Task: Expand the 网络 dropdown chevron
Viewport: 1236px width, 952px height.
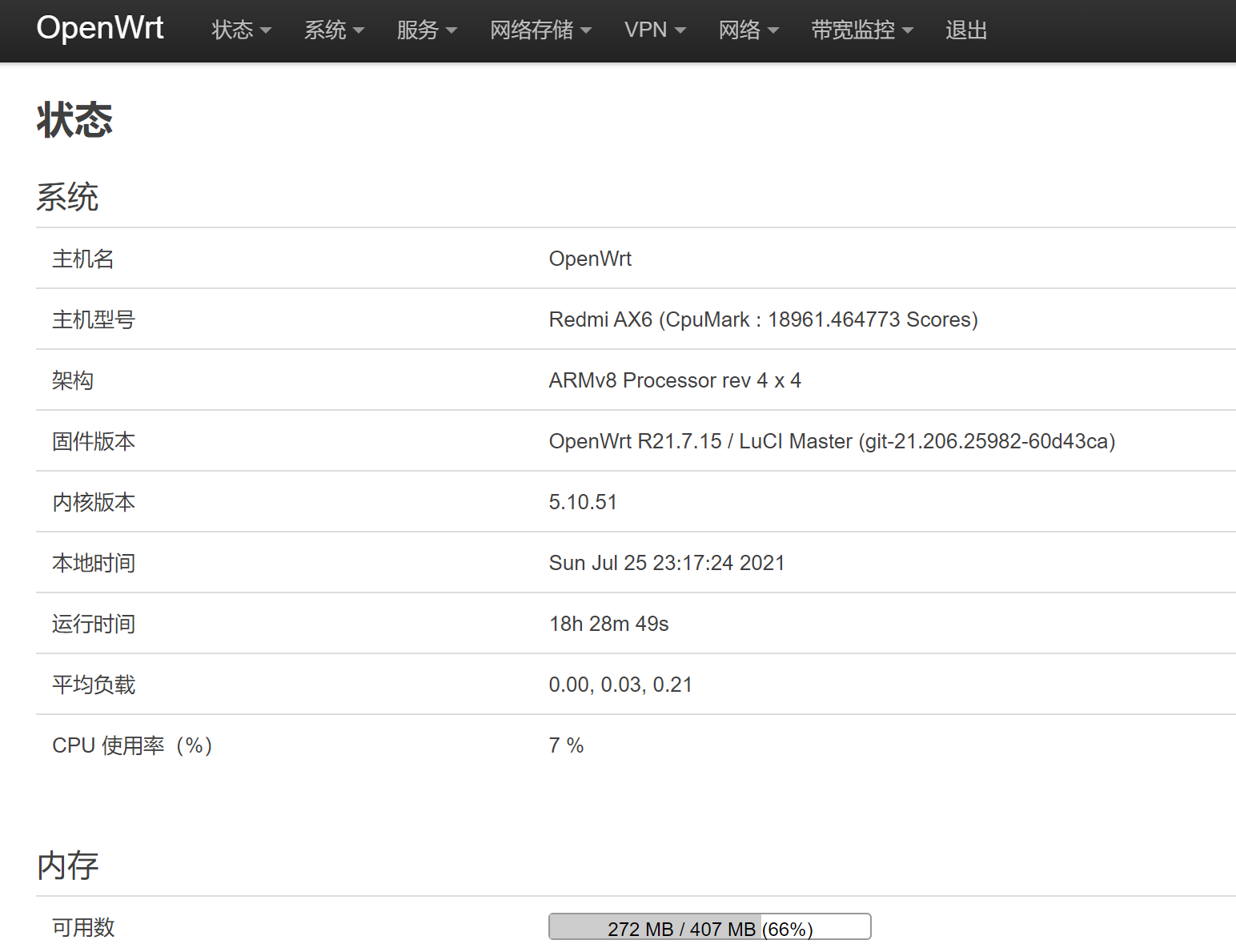Action: pyautogui.click(x=774, y=31)
